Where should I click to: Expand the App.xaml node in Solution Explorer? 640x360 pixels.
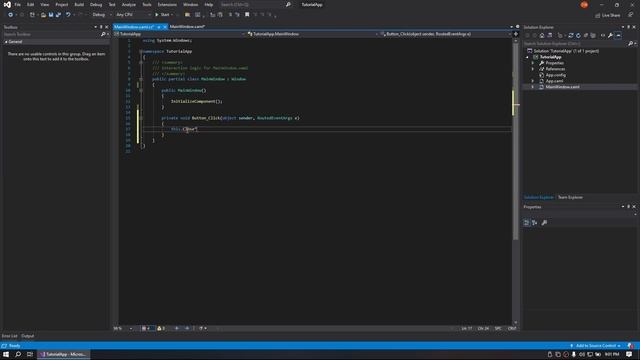(x=533, y=81)
